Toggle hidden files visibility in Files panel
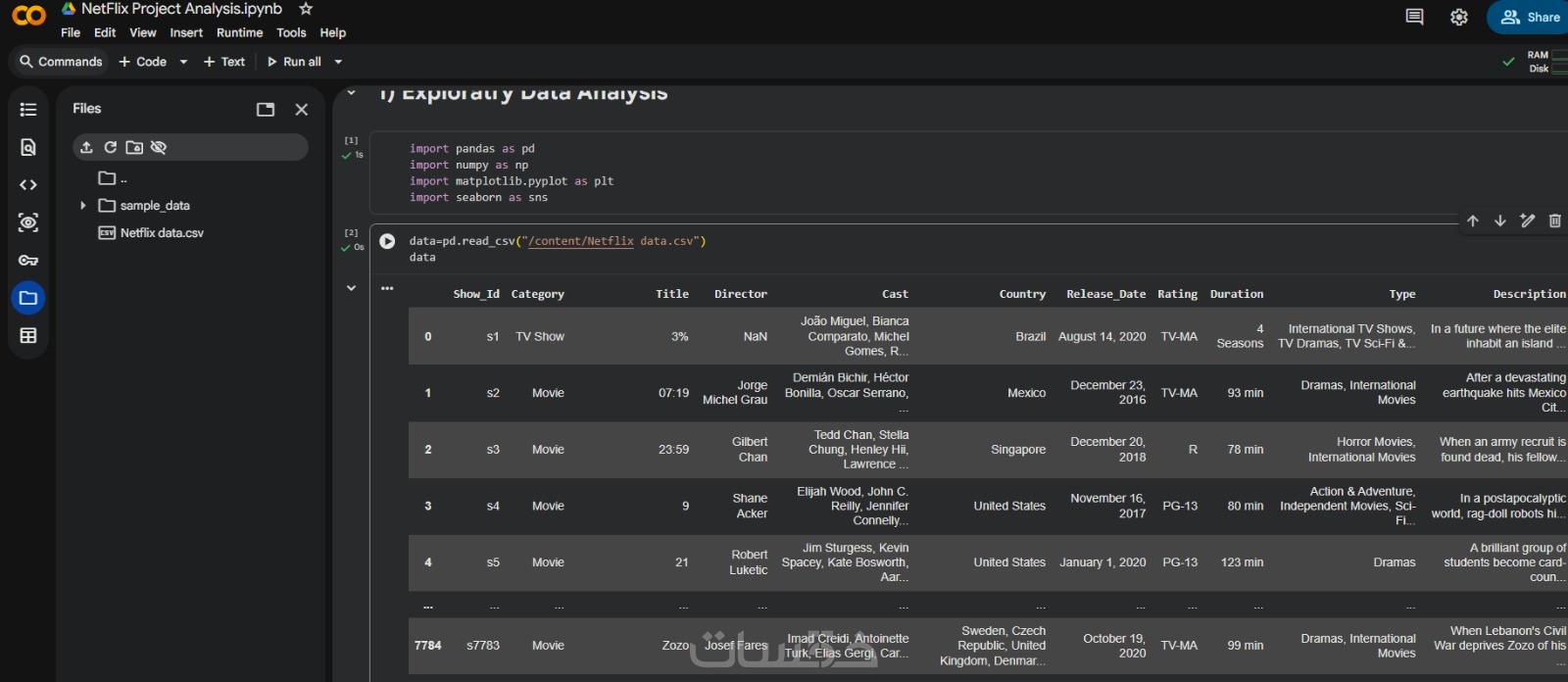This screenshot has height=682, width=1568. (159, 147)
